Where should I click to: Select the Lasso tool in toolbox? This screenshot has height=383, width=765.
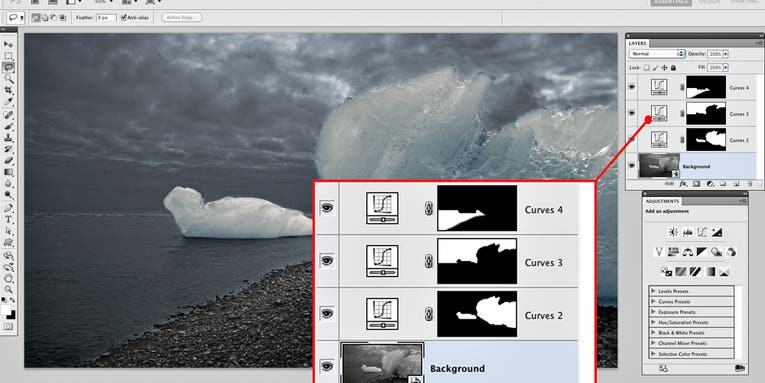[x=9, y=67]
